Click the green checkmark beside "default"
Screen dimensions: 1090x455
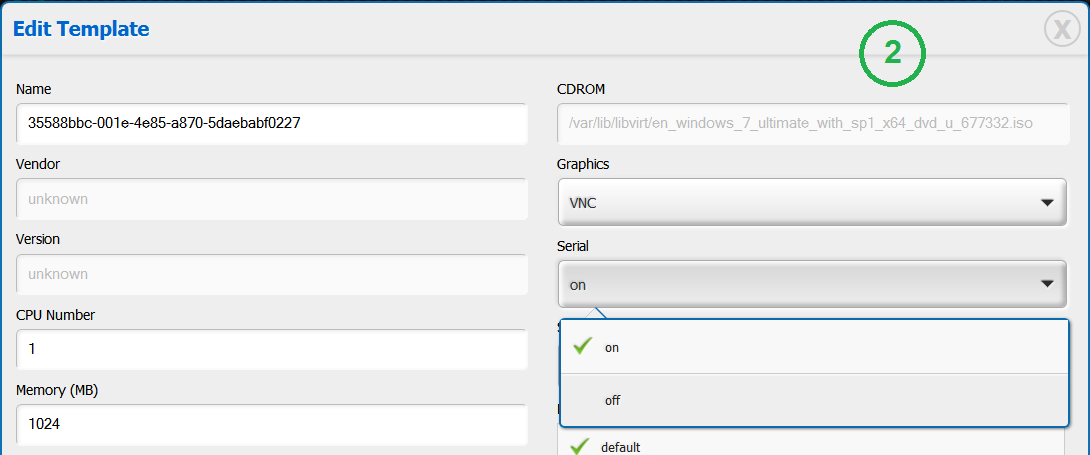578,447
